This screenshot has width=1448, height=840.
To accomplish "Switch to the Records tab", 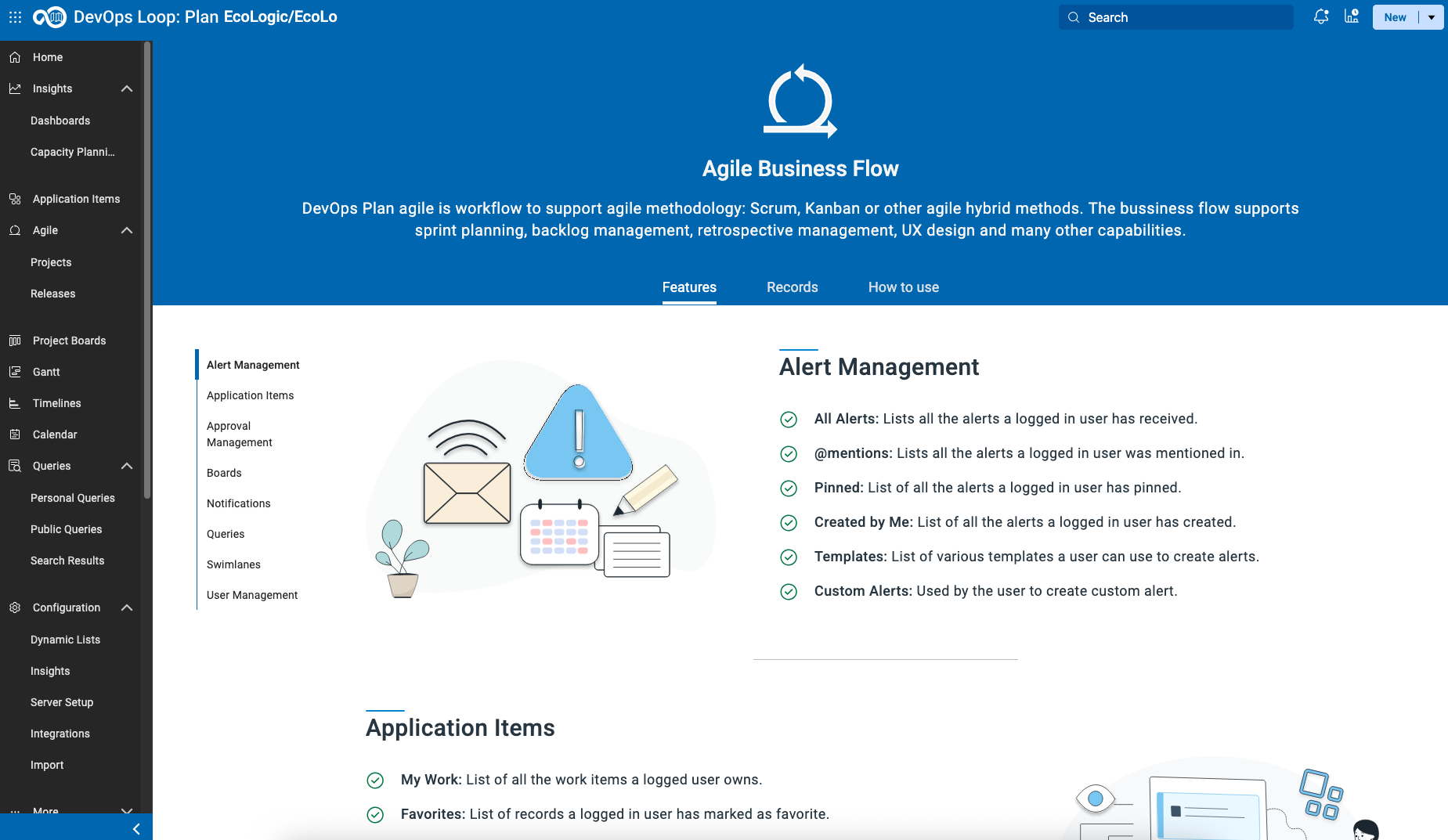I will point(792,287).
